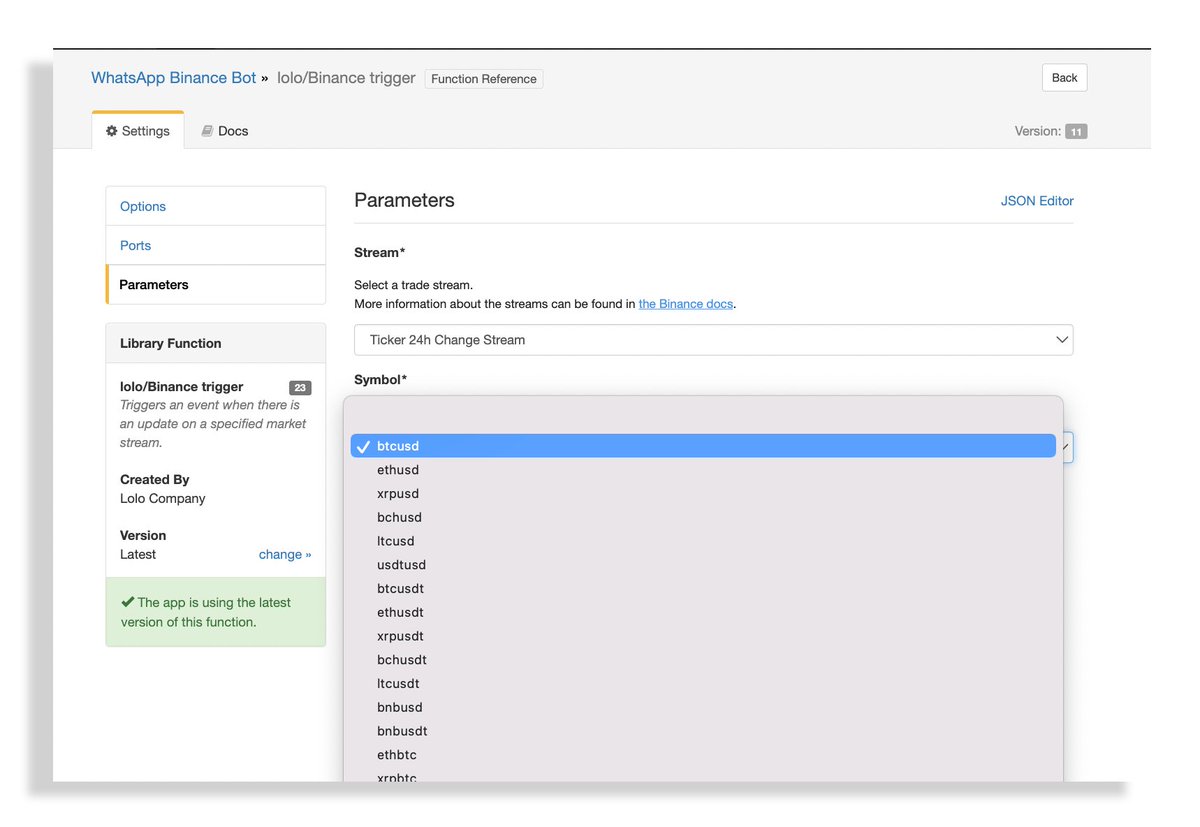Click the Lolo Company creator name
The height and width of the screenshot is (827, 1200).
163,498
